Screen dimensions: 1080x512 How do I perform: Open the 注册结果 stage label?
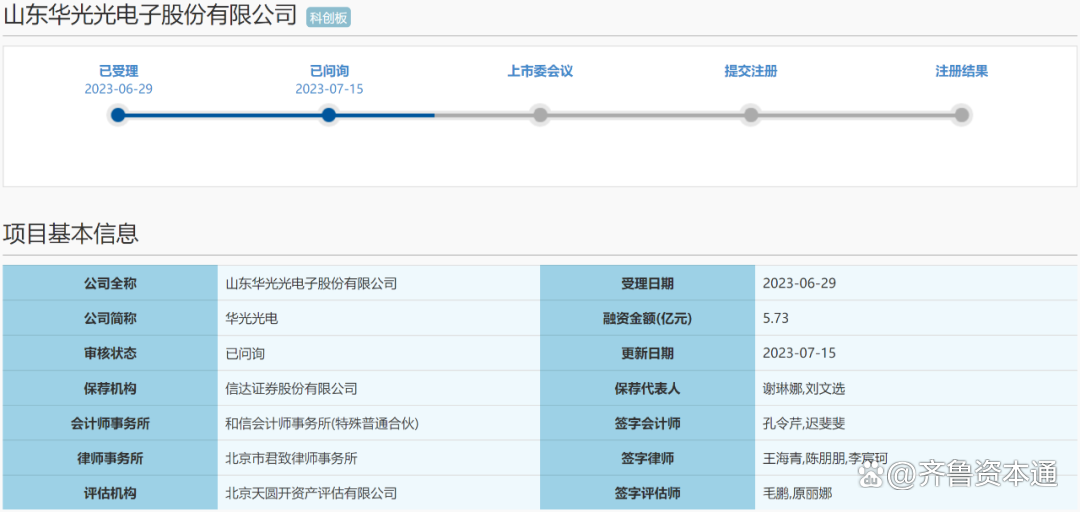(961, 71)
